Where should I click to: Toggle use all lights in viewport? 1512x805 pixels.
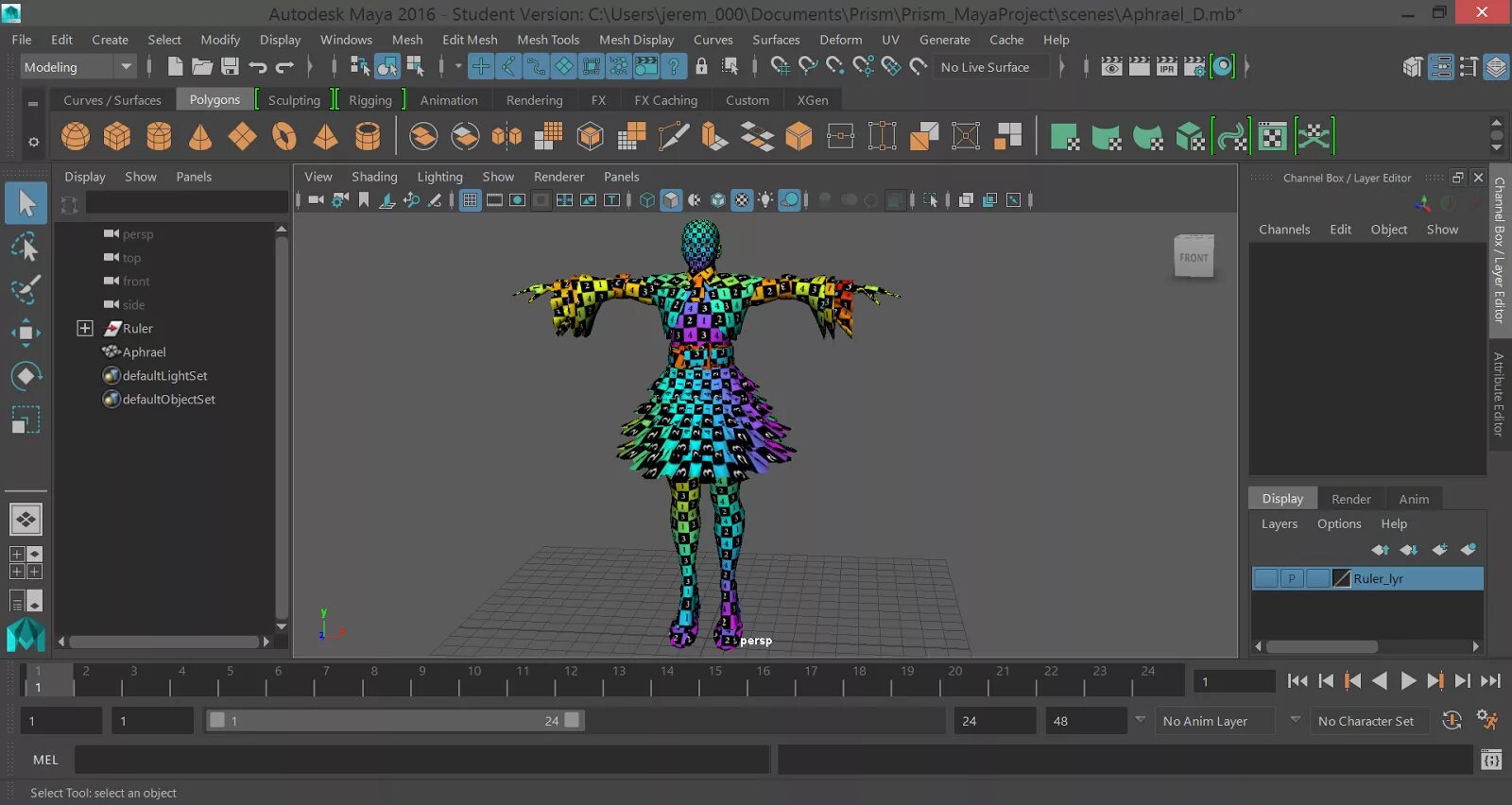pyautogui.click(x=765, y=200)
